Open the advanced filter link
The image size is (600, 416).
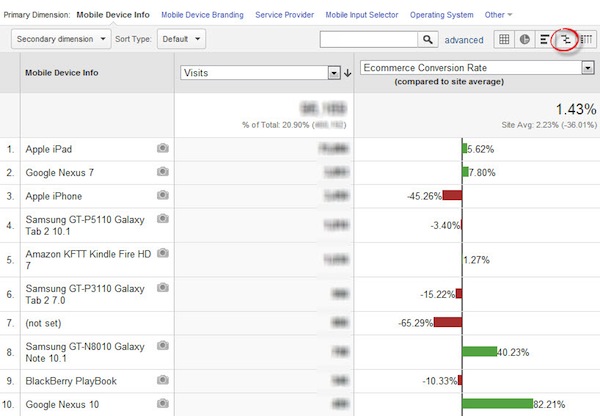(464, 40)
